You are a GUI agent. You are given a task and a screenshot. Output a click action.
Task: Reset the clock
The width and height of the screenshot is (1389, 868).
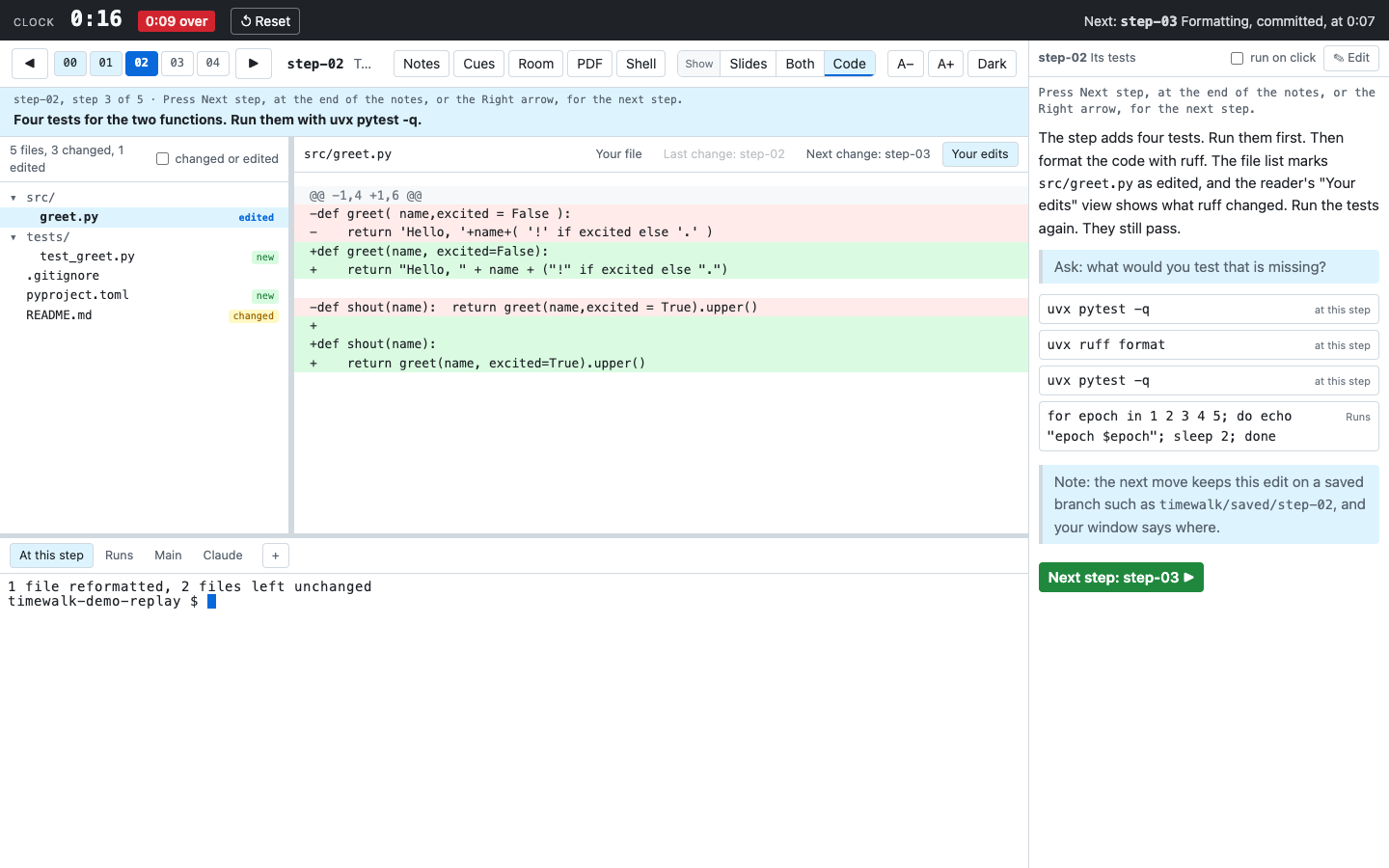tap(265, 21)
